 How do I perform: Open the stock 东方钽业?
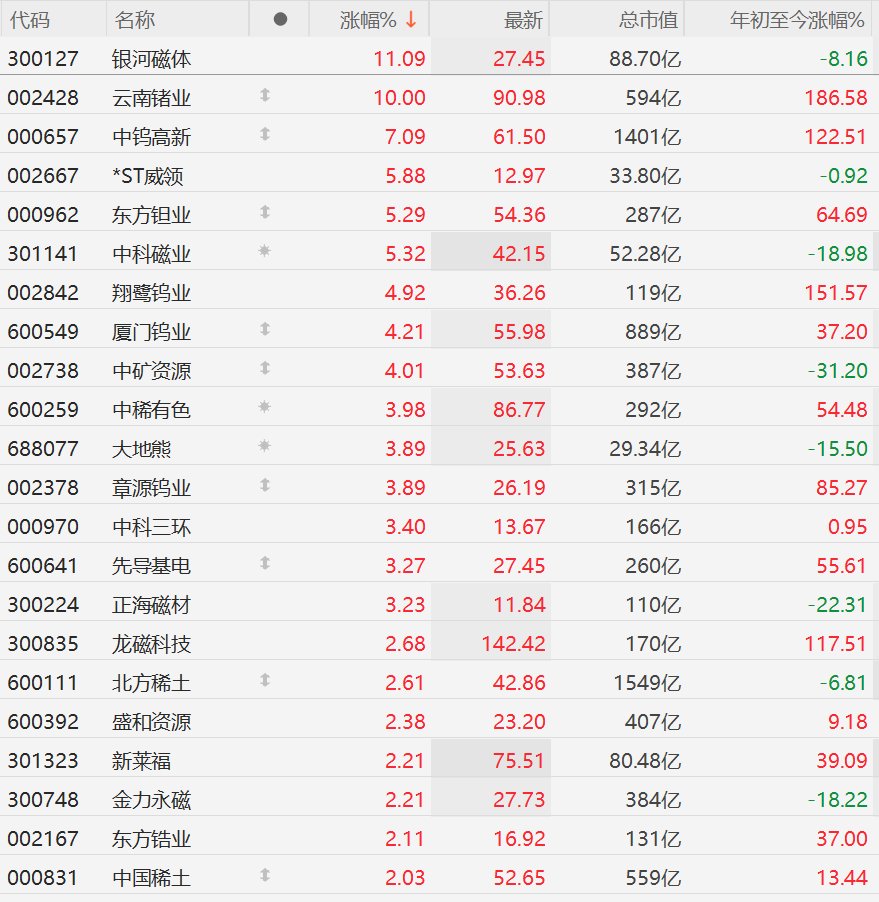tap(151, 215)
